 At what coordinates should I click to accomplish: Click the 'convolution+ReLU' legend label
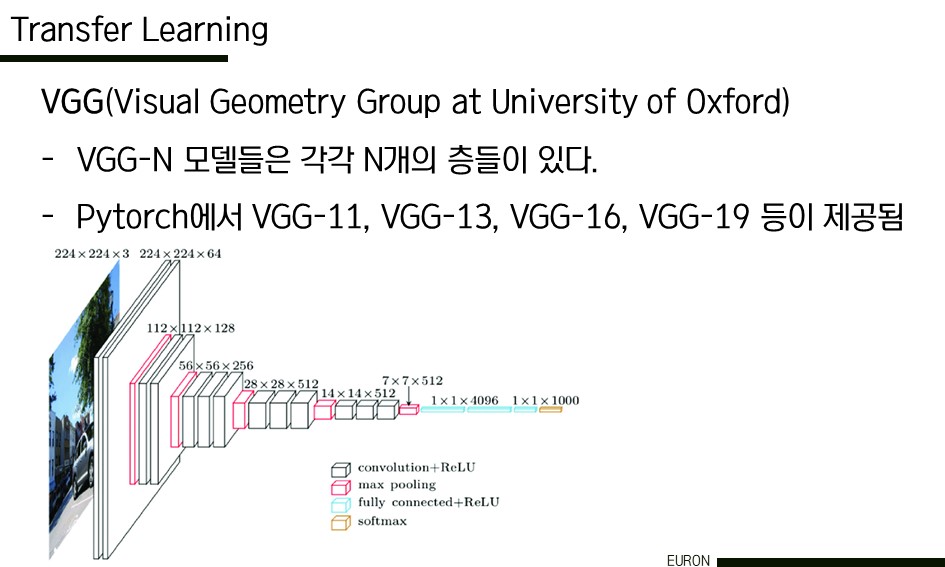[416, 468]
